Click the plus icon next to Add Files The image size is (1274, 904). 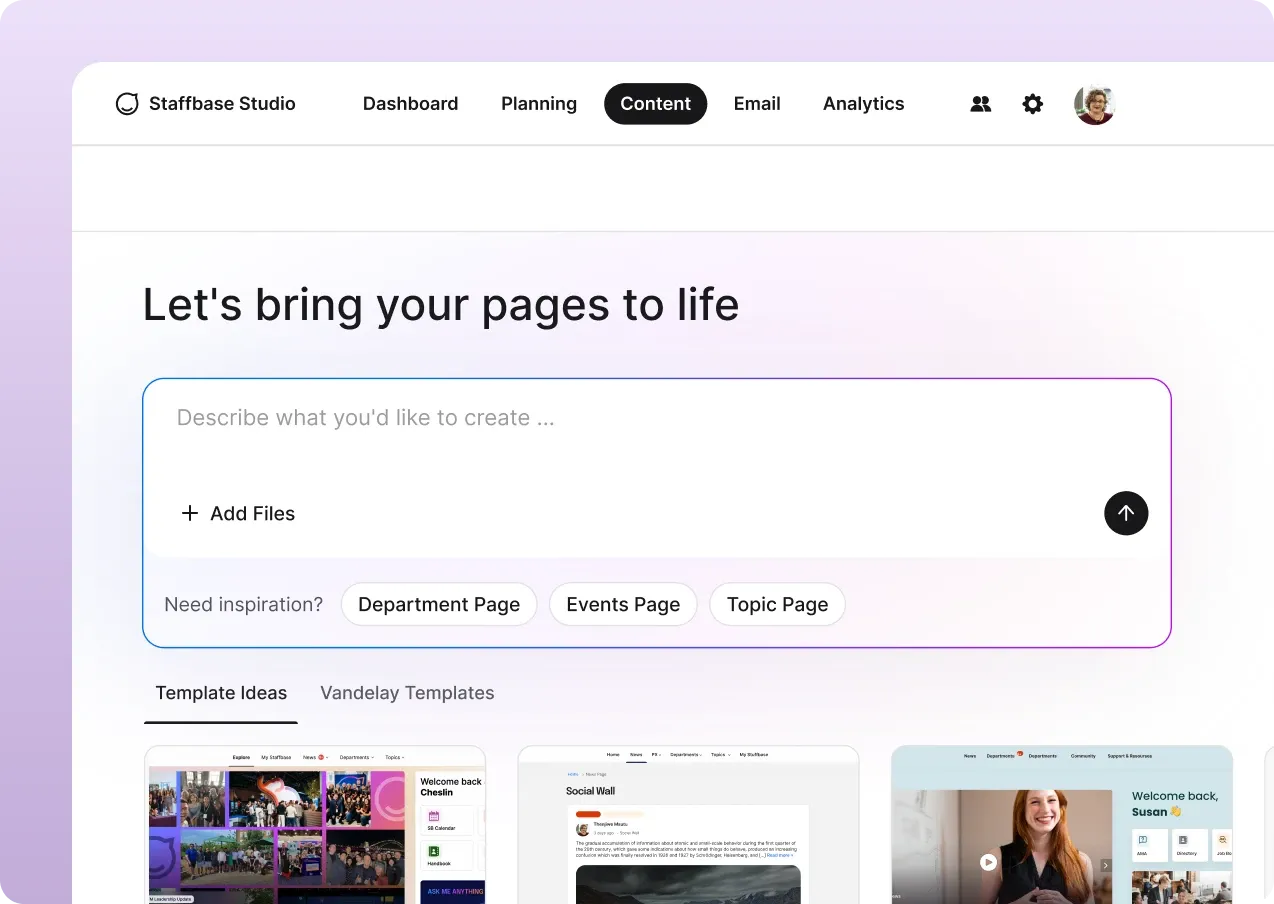[x=189, y=513]
